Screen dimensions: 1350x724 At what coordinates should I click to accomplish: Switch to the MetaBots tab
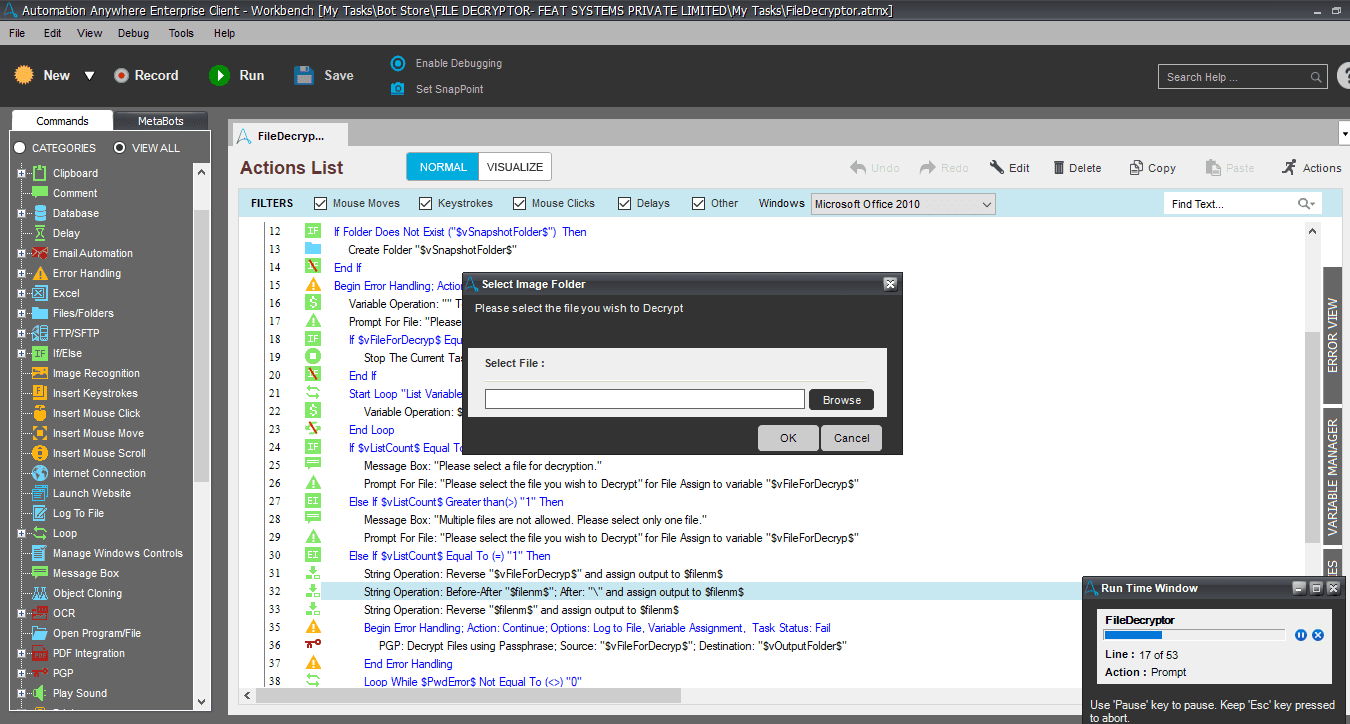click(x=161, y=121)
